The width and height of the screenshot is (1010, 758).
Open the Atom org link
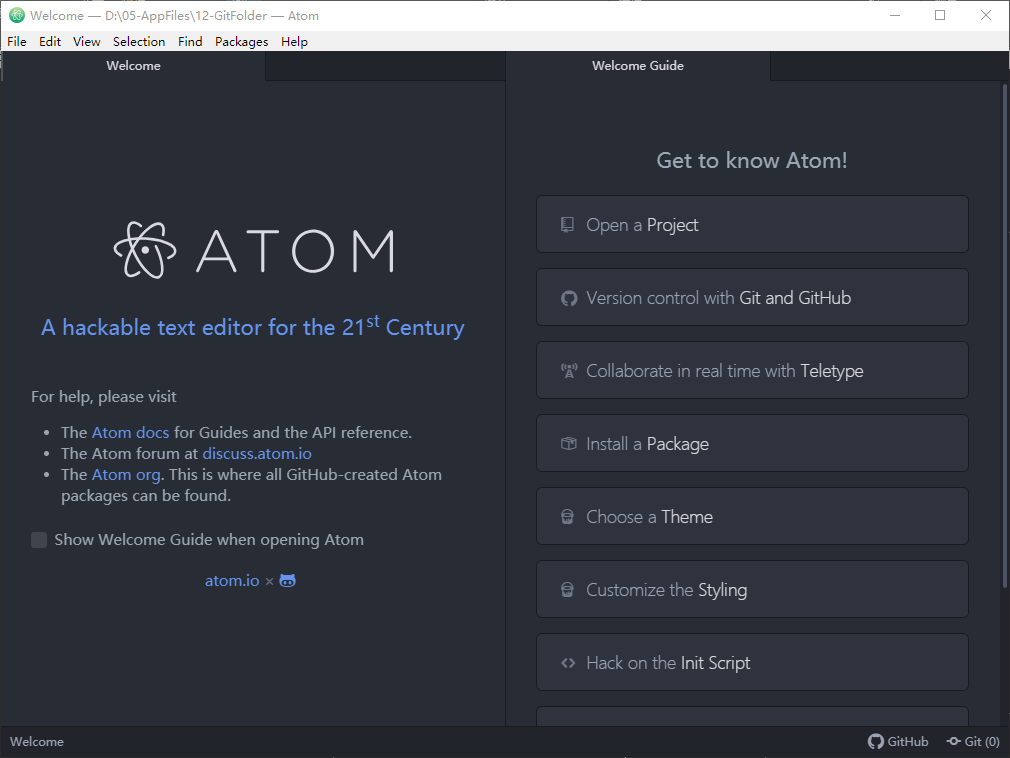point(126,475)
